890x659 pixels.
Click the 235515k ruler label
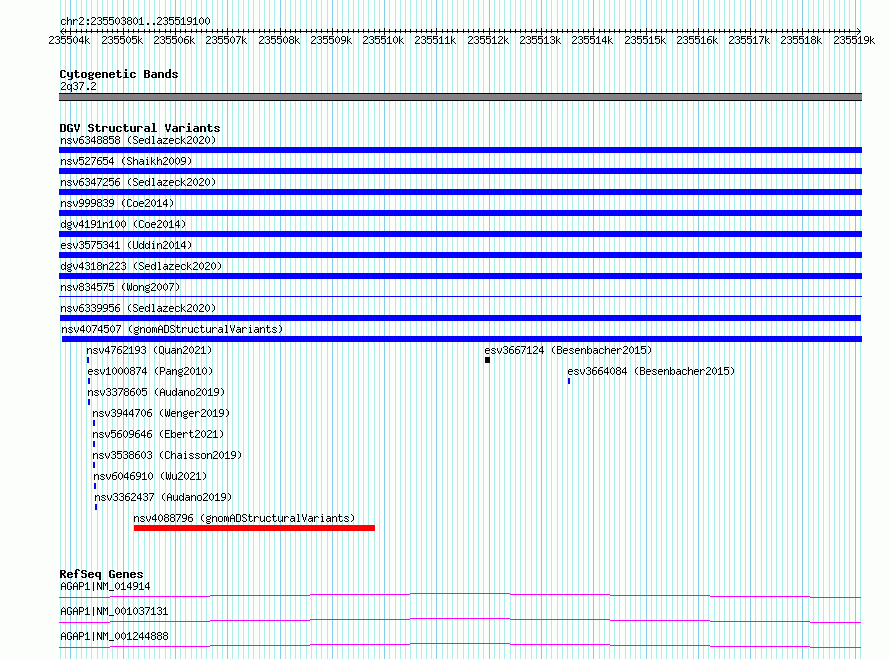point(645,40)
